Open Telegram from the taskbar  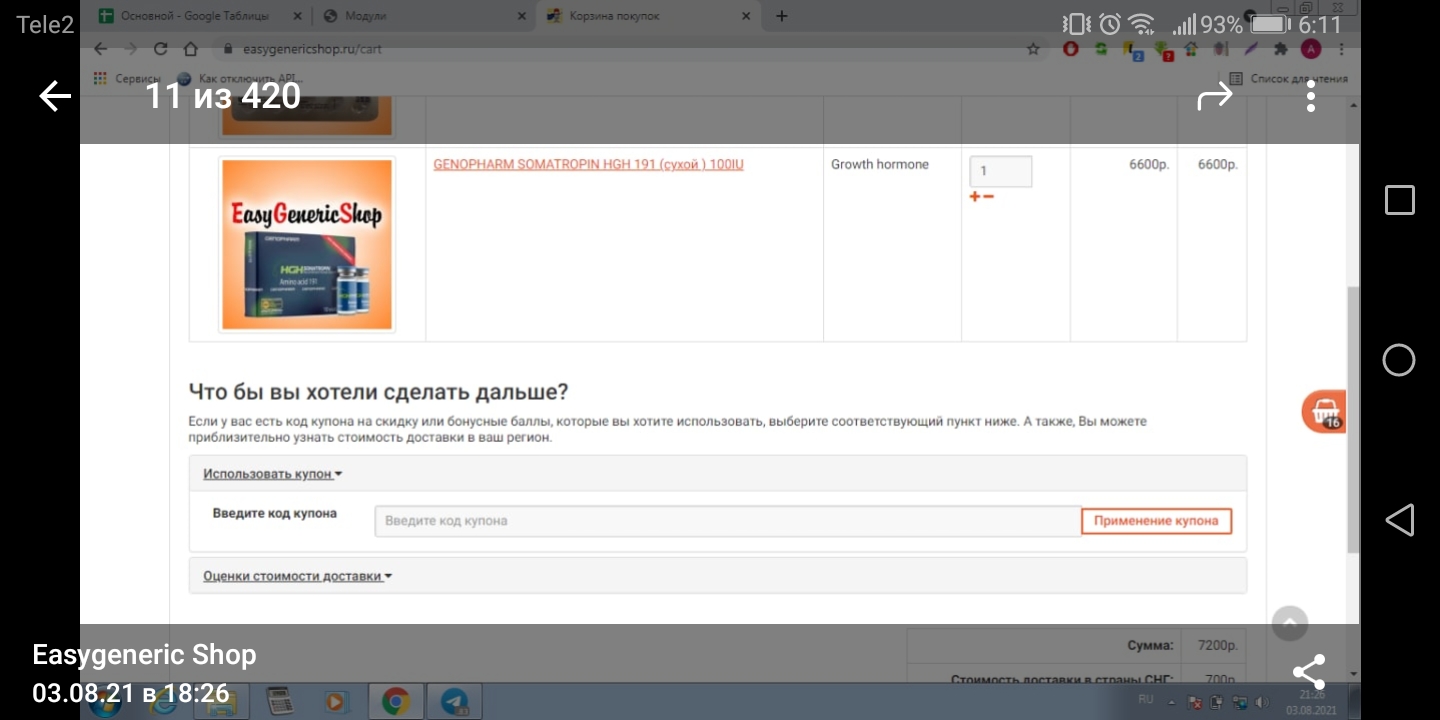453,702
